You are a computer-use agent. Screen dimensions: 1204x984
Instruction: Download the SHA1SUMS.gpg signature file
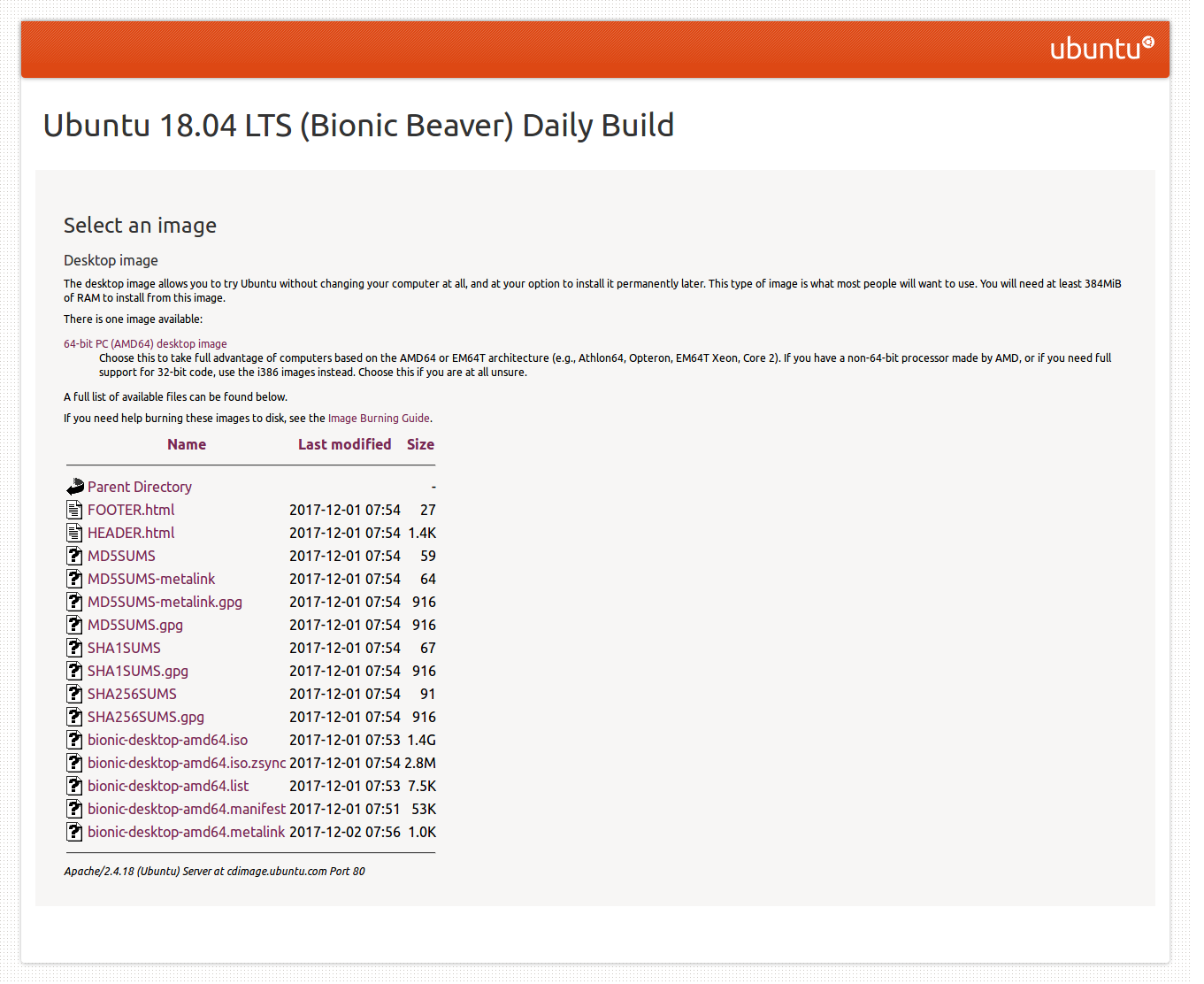coord(138,671)
